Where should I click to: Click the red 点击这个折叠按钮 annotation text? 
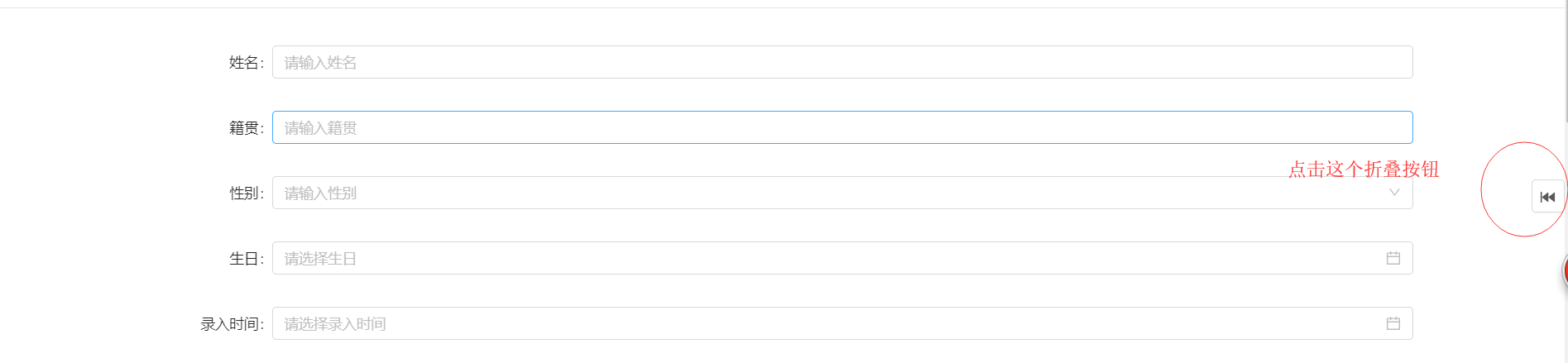click(1364, 170)
